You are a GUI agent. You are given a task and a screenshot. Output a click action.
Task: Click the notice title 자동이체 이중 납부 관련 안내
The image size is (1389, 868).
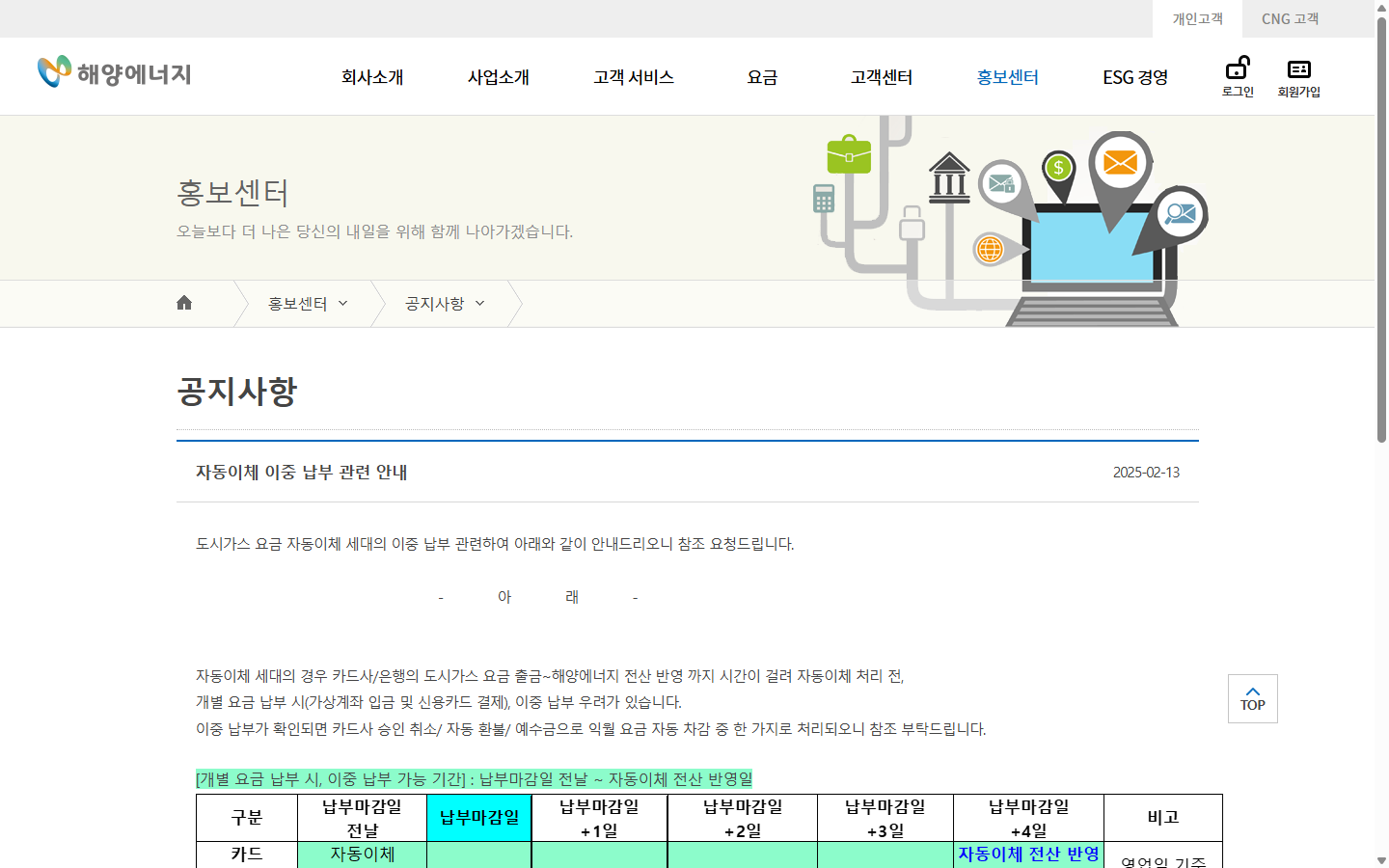click(x=302, y=472)
